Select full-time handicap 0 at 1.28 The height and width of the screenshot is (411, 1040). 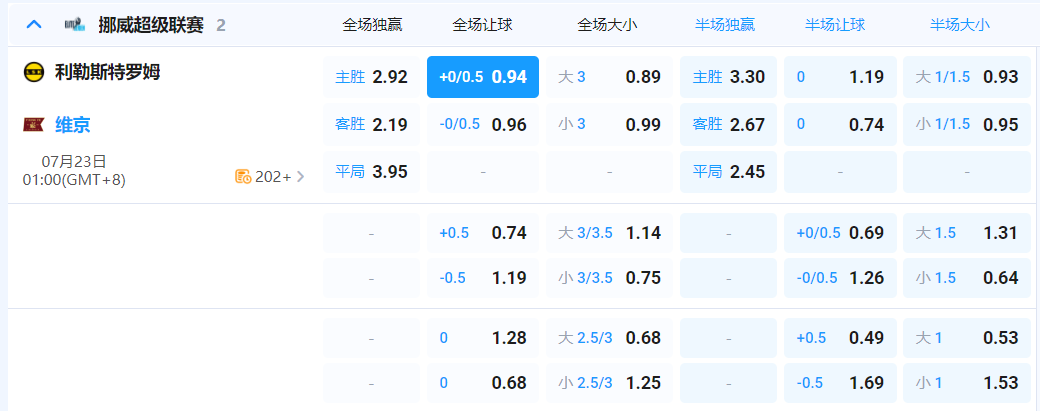(483, 338)
